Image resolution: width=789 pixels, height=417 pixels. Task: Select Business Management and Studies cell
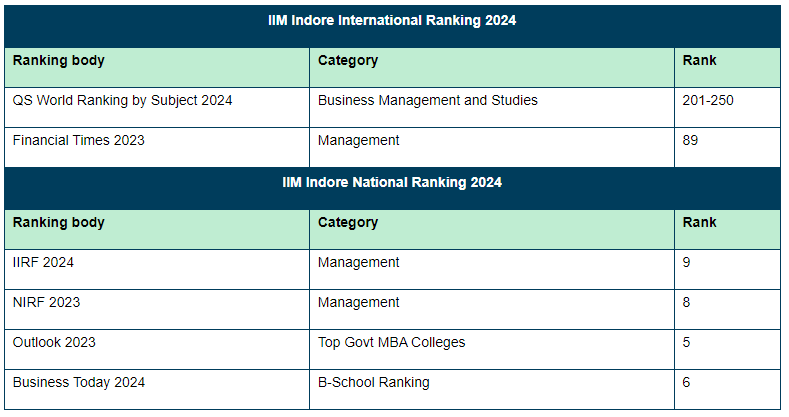pos(427,101)
